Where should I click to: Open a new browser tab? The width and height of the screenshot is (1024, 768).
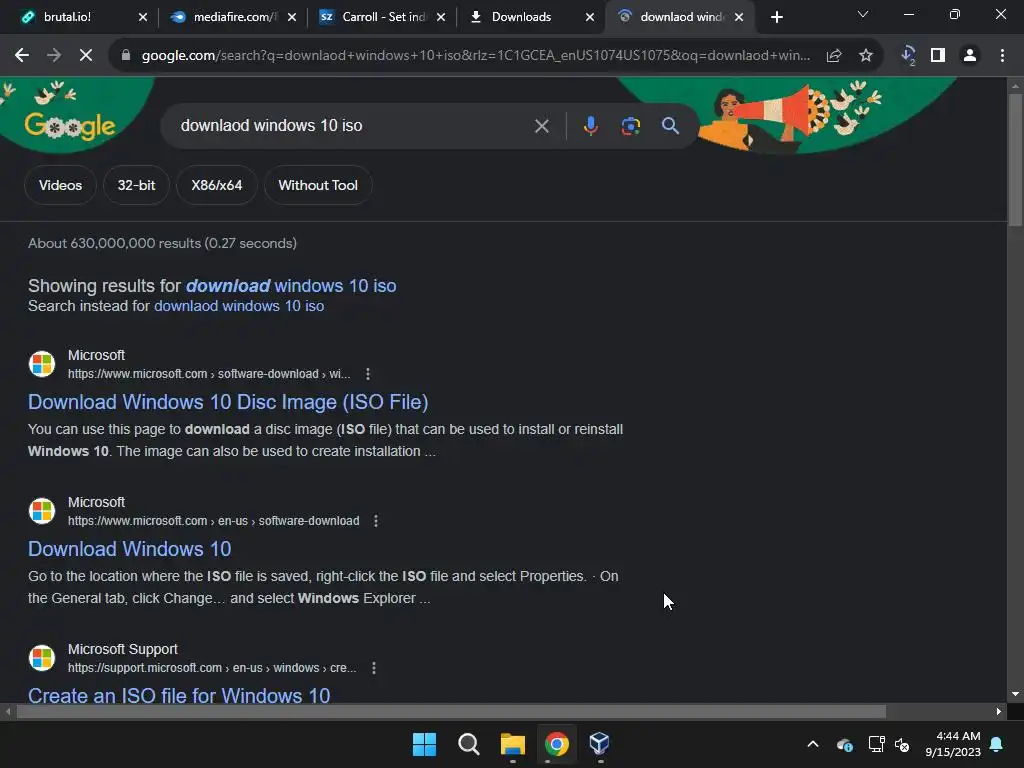tap(776, 17)
